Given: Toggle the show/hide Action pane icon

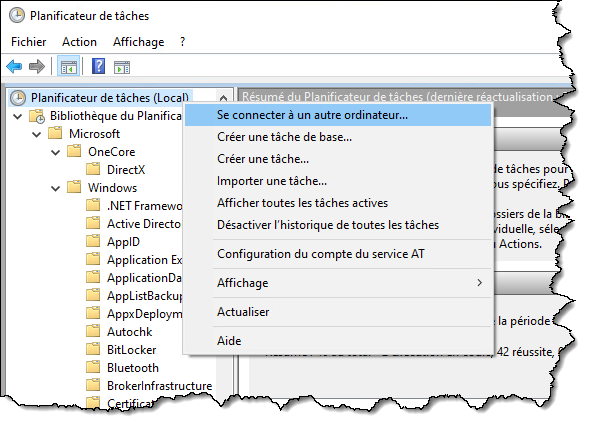Looking at the screenshot, I should pyautogui.click(x=122, y=67).
